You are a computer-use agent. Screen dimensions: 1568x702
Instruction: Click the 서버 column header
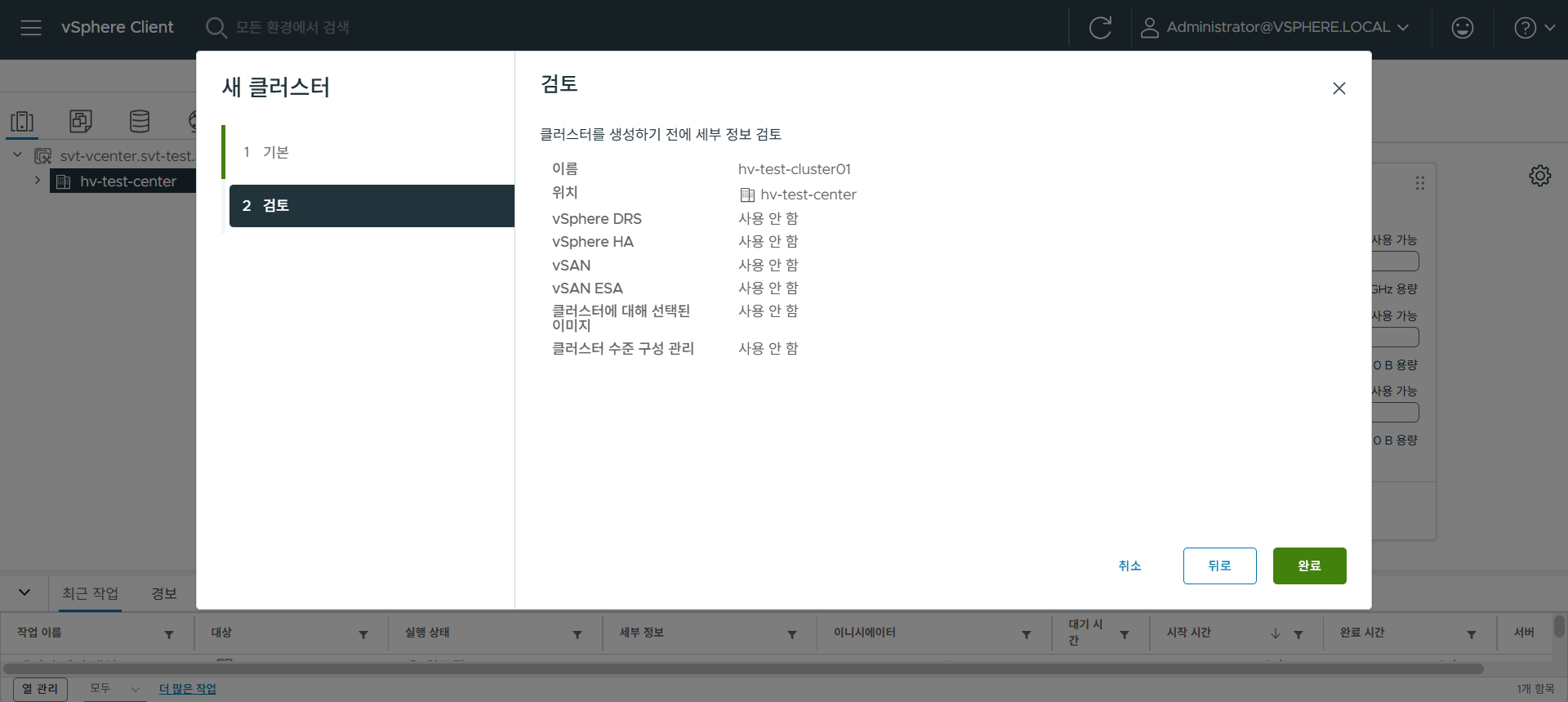[1523, 633]
